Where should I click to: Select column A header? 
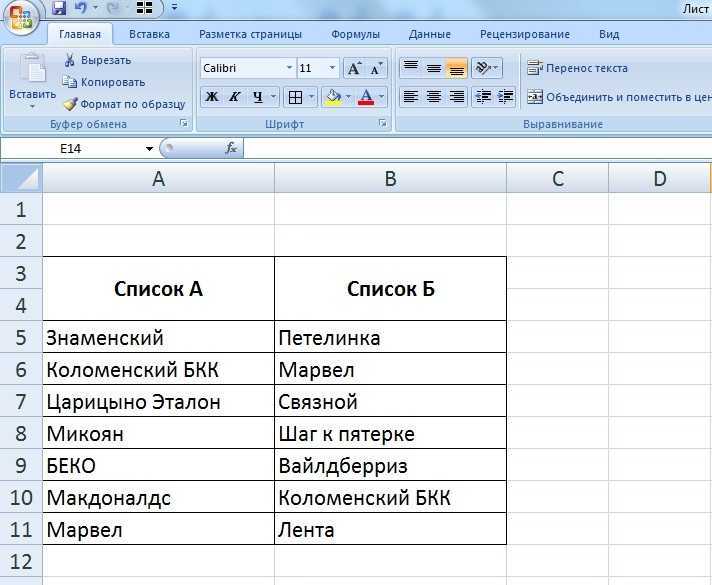pyautogui.click(x=158, y=178)
